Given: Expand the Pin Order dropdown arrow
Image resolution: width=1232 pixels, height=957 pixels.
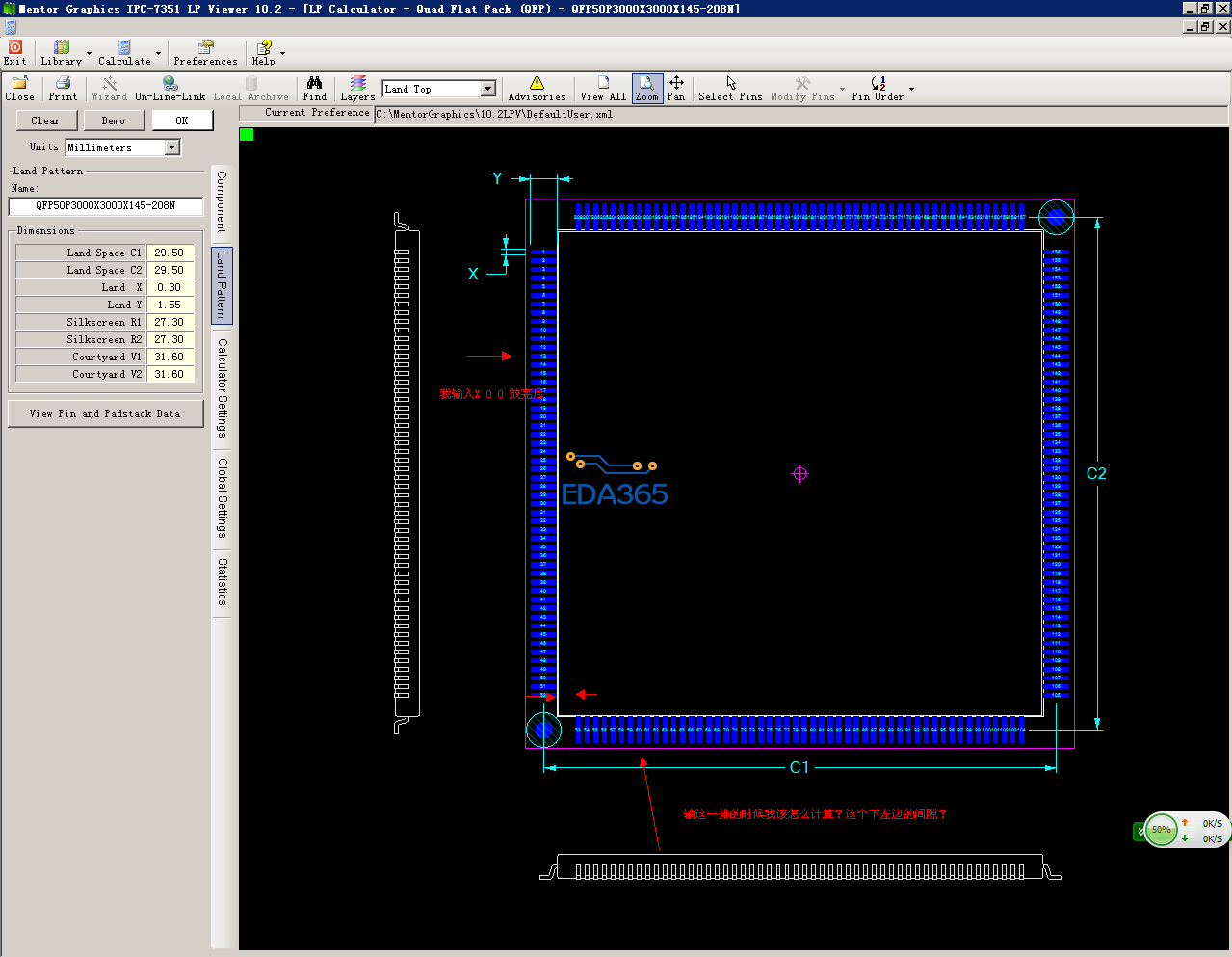Looking at the screenshot, I should pos(911,90).
